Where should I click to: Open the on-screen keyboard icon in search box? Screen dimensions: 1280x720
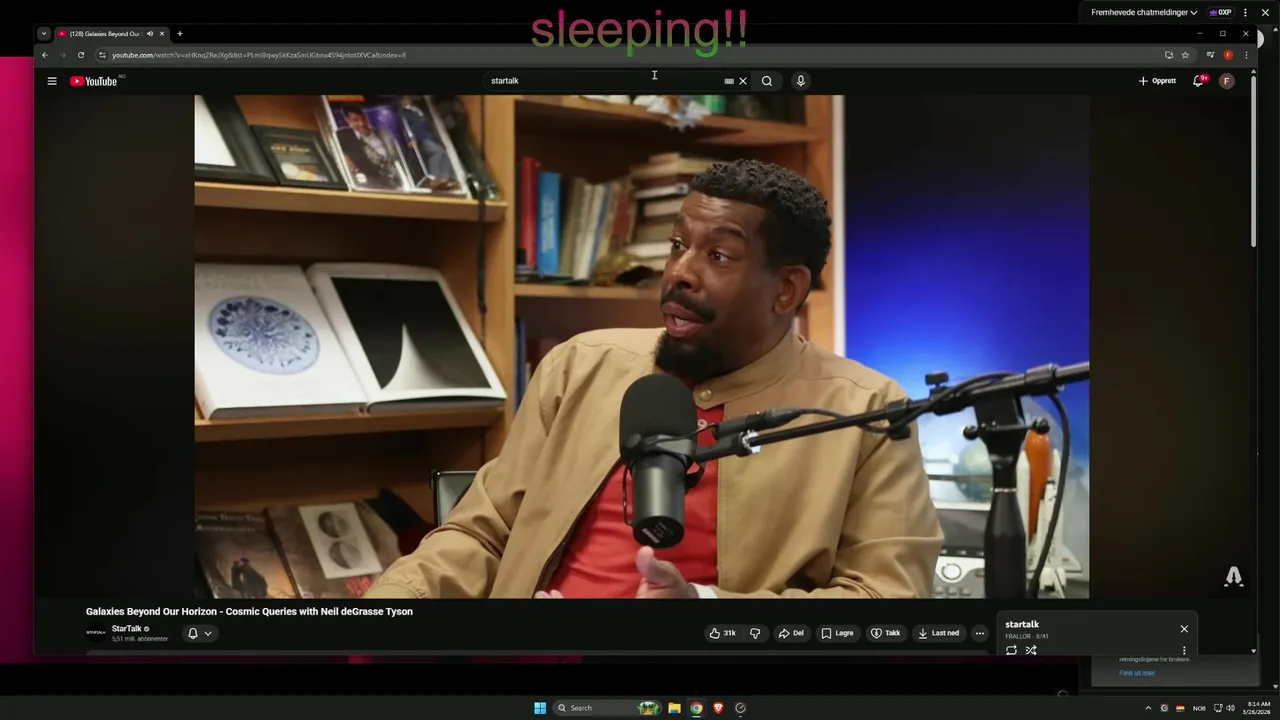[x=729, y=81]
